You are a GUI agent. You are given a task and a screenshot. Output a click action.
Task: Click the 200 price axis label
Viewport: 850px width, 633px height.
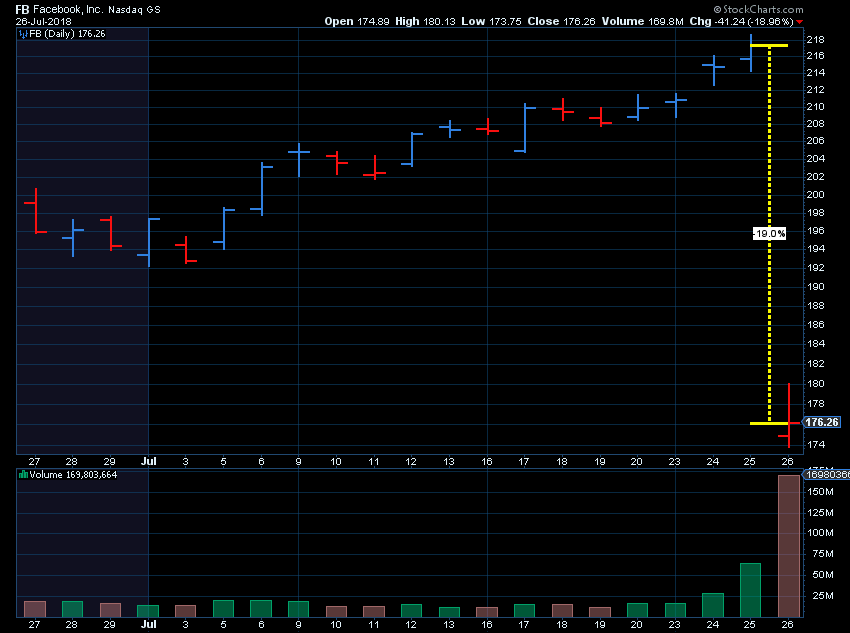[815, 195]
